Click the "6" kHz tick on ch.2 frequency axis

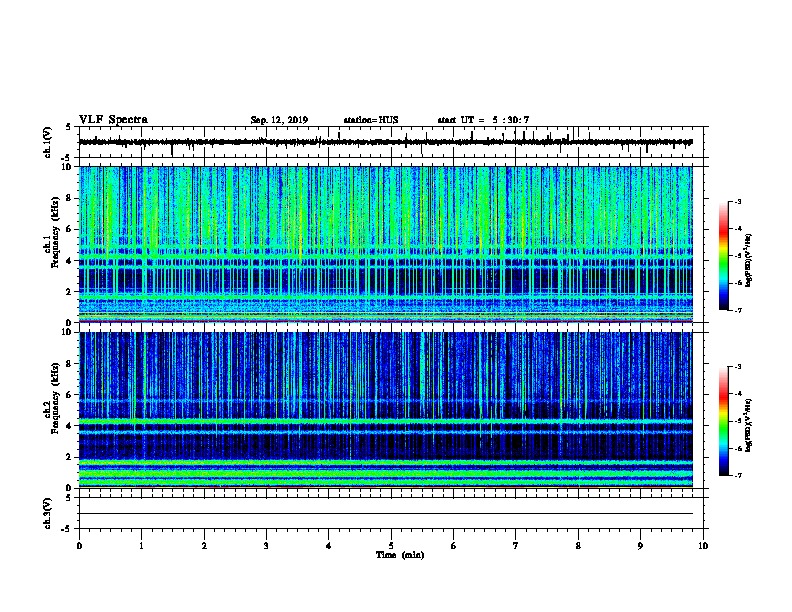(70, 395)
